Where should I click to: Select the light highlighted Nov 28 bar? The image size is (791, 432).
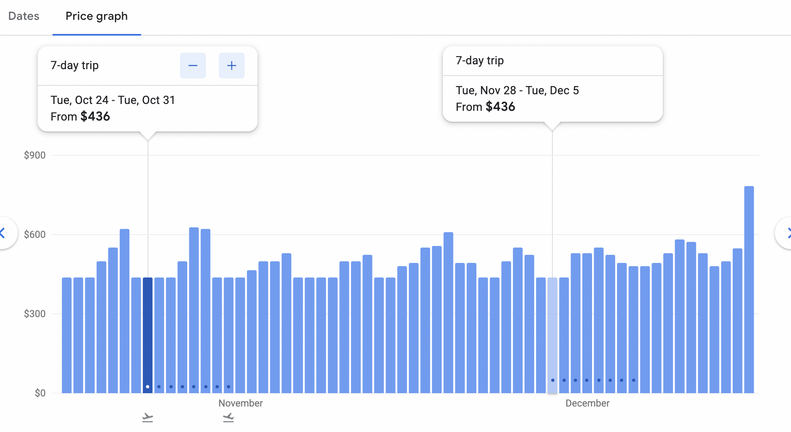(x=553, y=335)
